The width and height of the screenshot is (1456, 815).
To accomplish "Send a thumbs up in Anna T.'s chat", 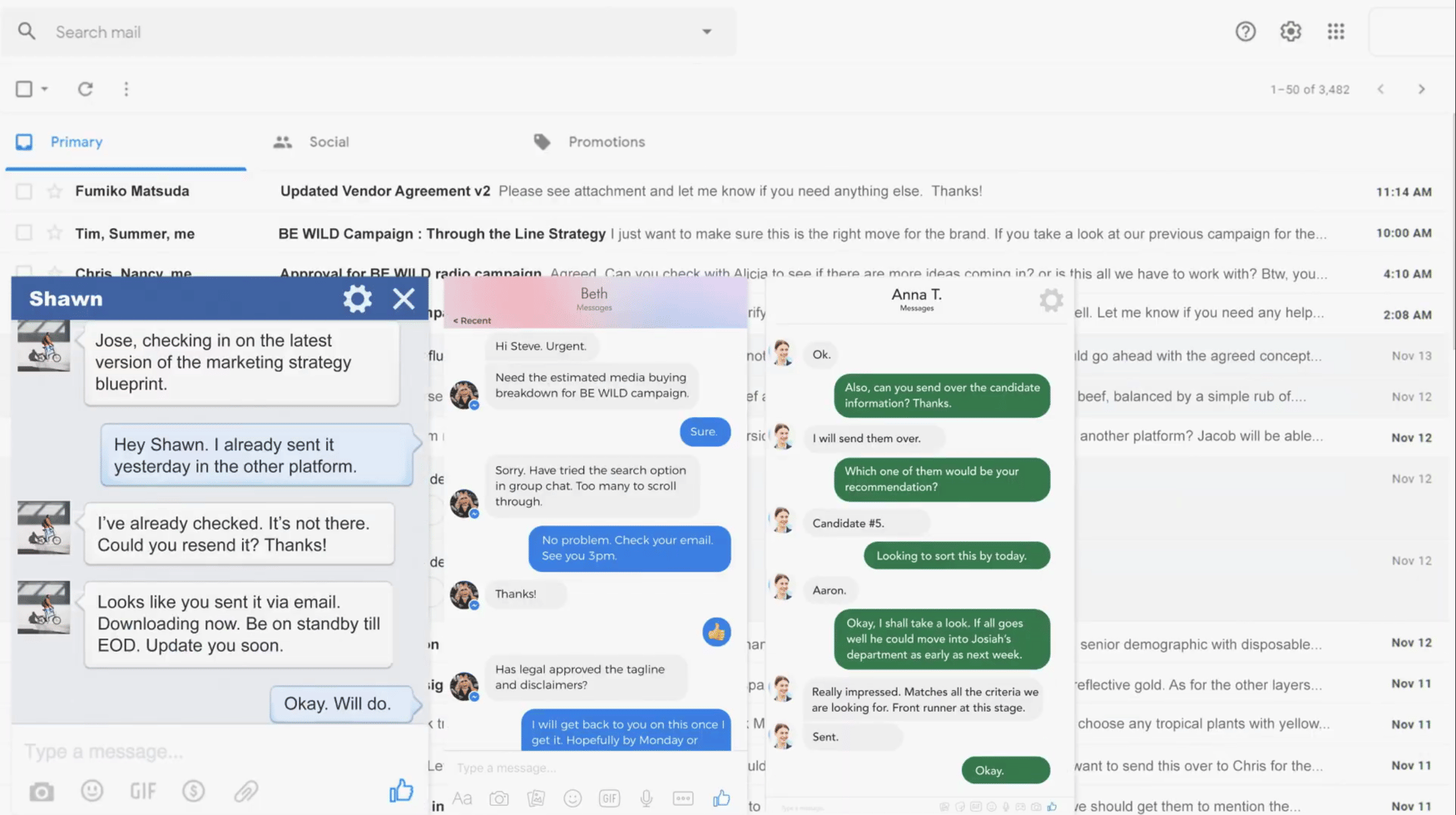I will point(1050,806).
